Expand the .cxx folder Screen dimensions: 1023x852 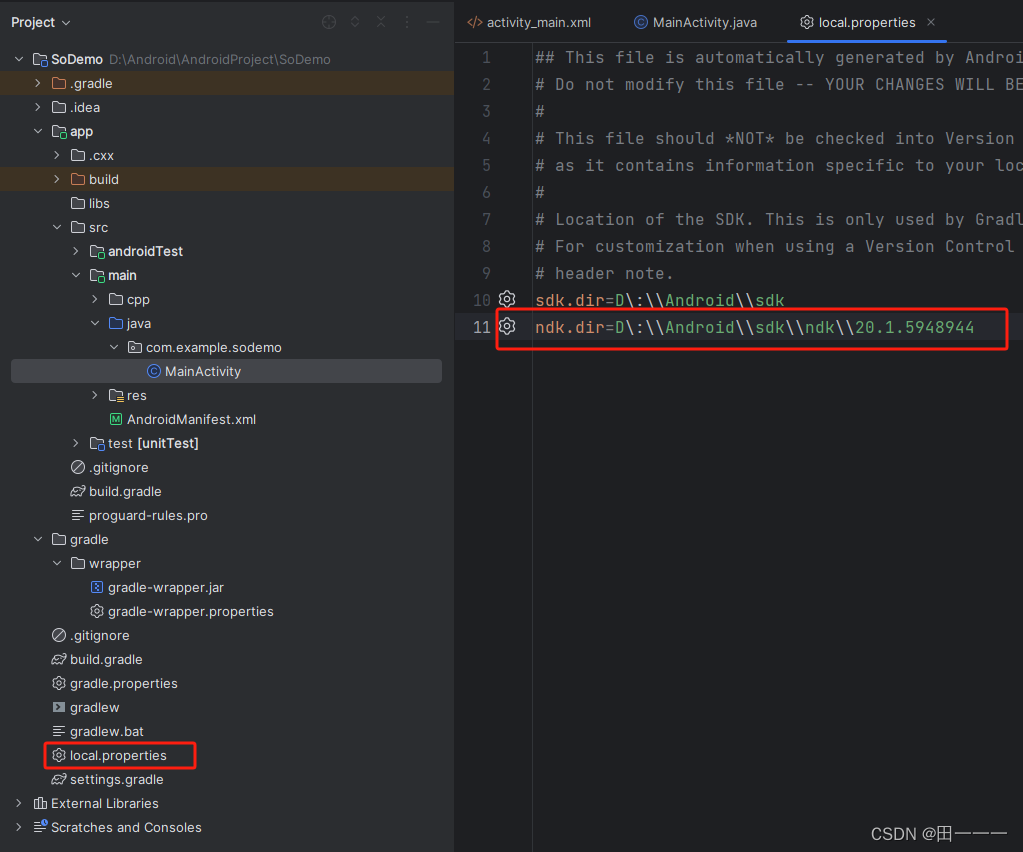click(56, 155)
